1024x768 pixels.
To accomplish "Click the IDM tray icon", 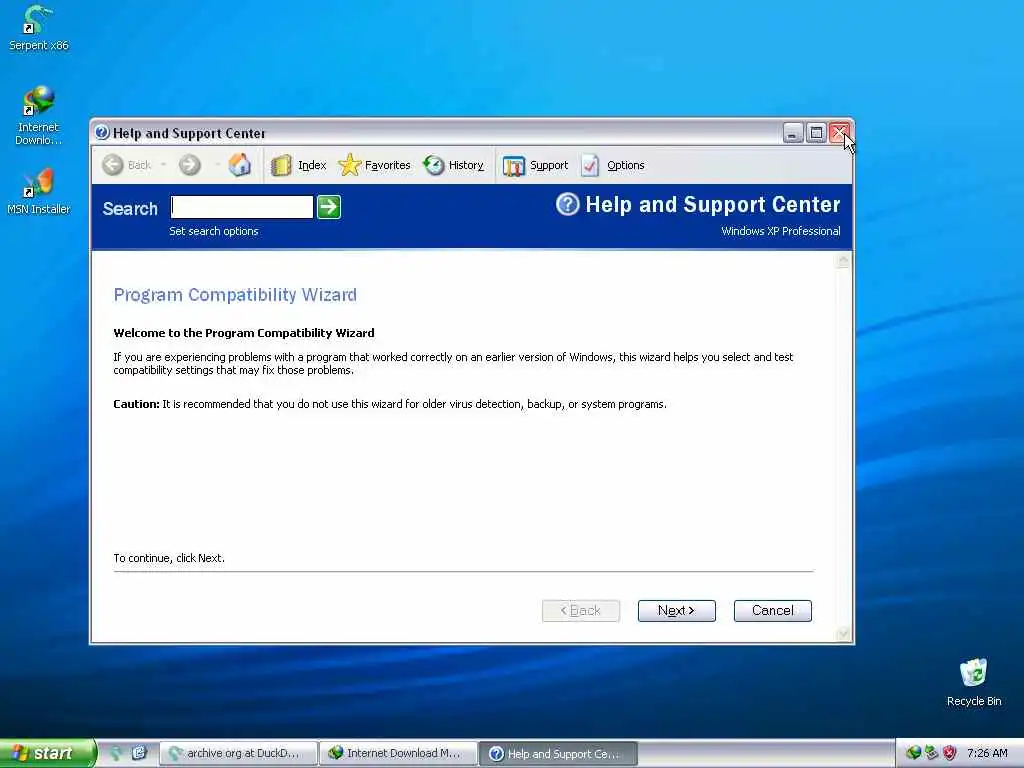I will click(x=914, y=753).
